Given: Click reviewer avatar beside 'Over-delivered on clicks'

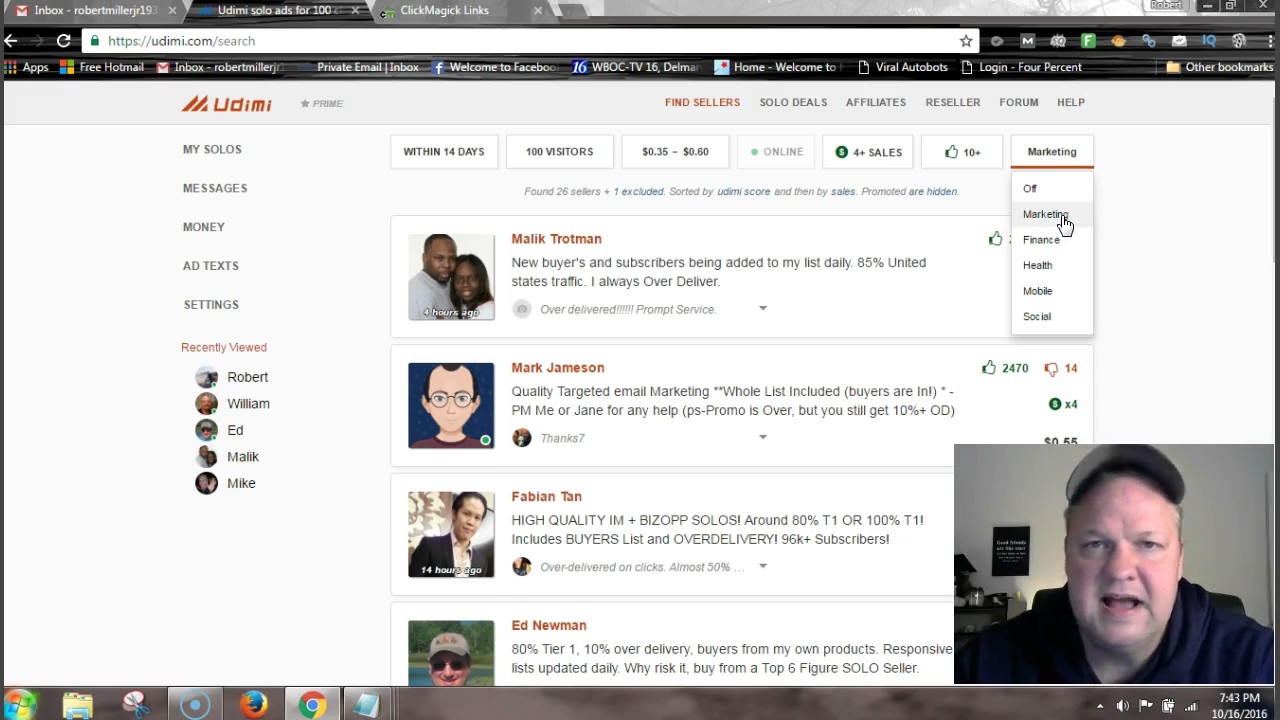Looking at the screenshot, I should click(522, 567).
